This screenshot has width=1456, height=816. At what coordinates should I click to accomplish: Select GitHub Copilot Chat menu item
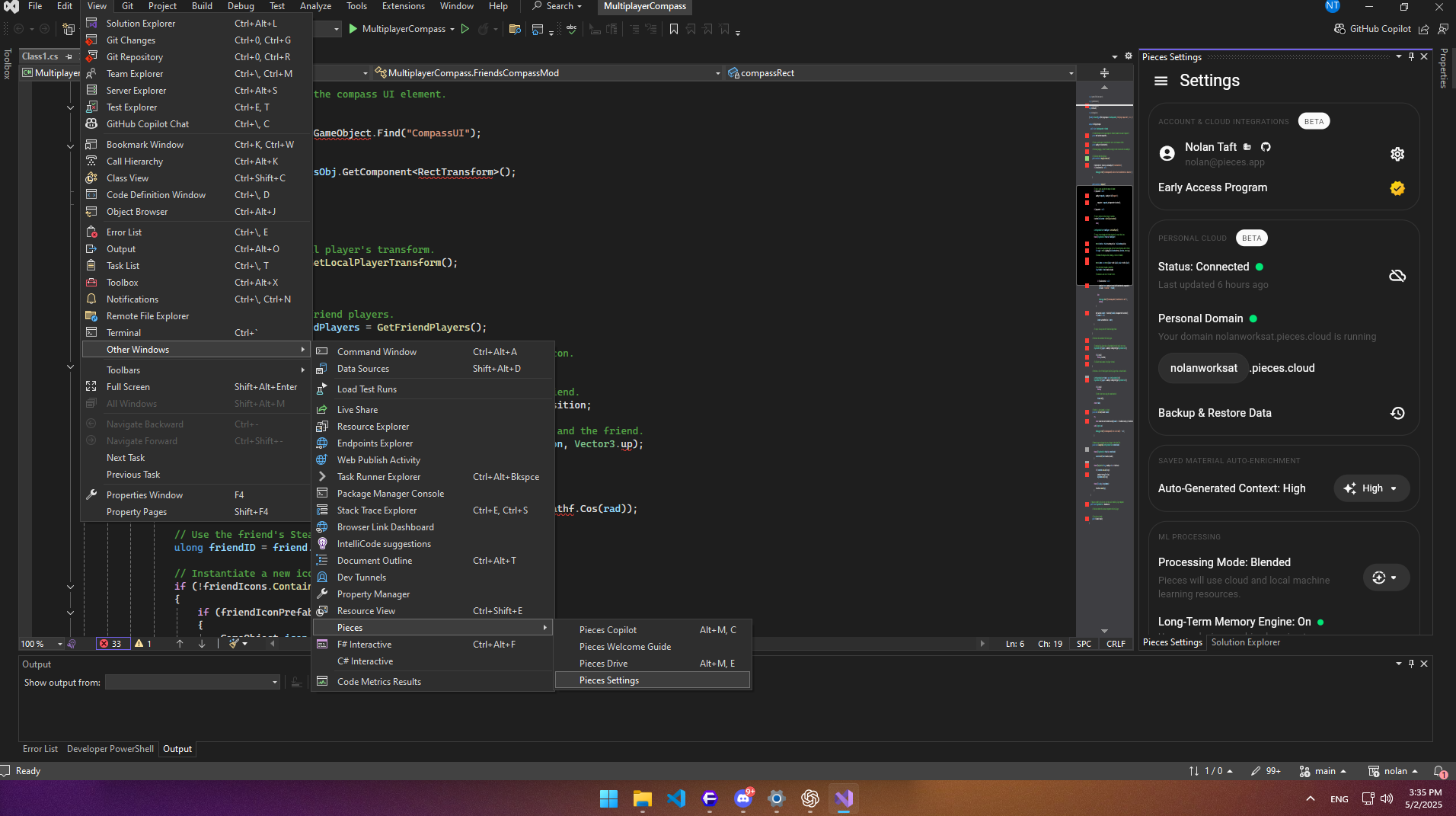tap(196, 124)
